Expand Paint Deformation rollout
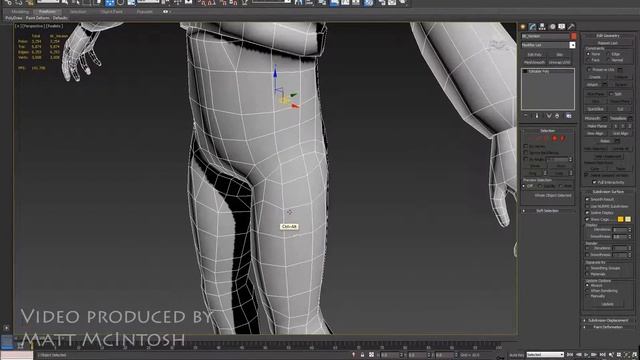640x360 pixels. (x=608, y=327)
